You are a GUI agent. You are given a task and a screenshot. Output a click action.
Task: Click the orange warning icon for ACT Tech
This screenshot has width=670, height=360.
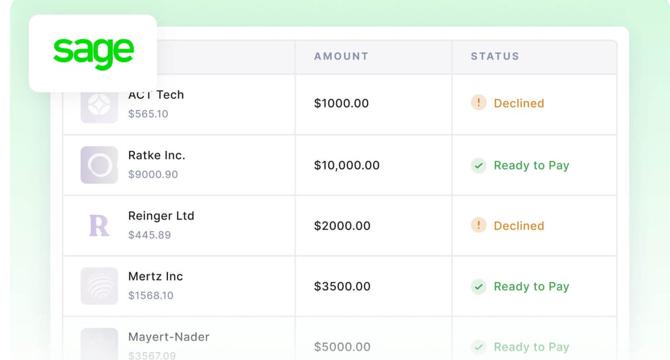point(479,102)
